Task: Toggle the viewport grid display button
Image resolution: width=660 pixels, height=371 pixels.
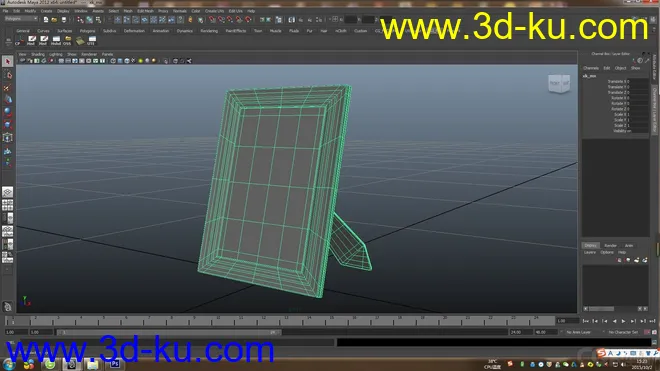Action: coord(61,61)
